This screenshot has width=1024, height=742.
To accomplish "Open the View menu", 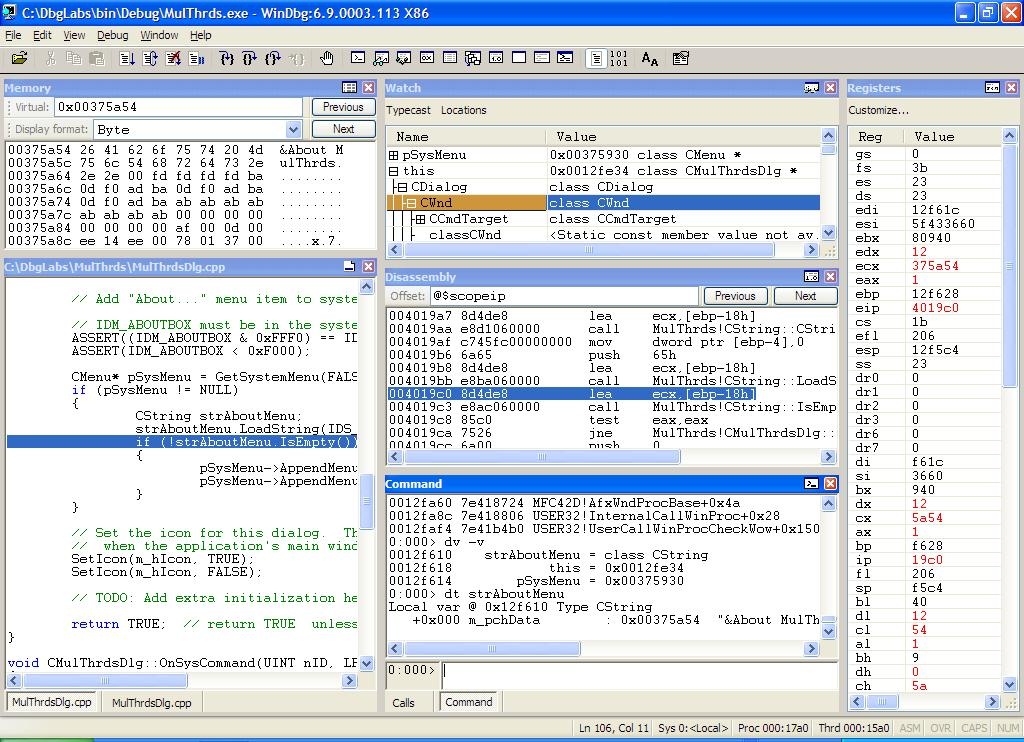I will (x=74, y=35).
